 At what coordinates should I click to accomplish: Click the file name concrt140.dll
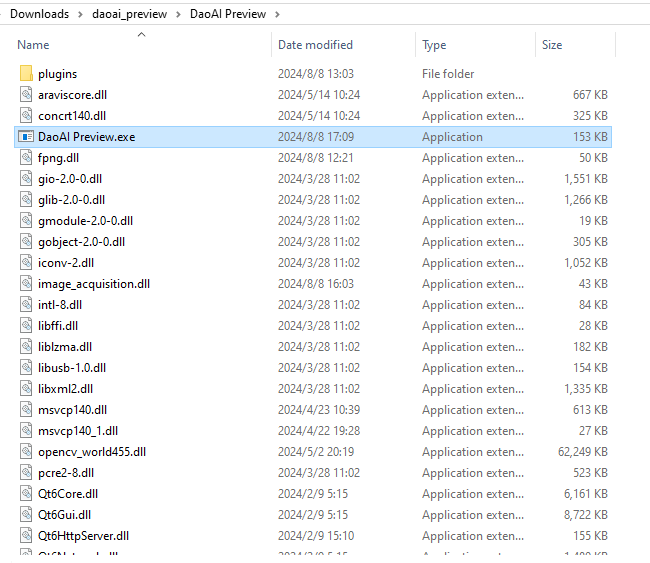(x=72, y=116)
